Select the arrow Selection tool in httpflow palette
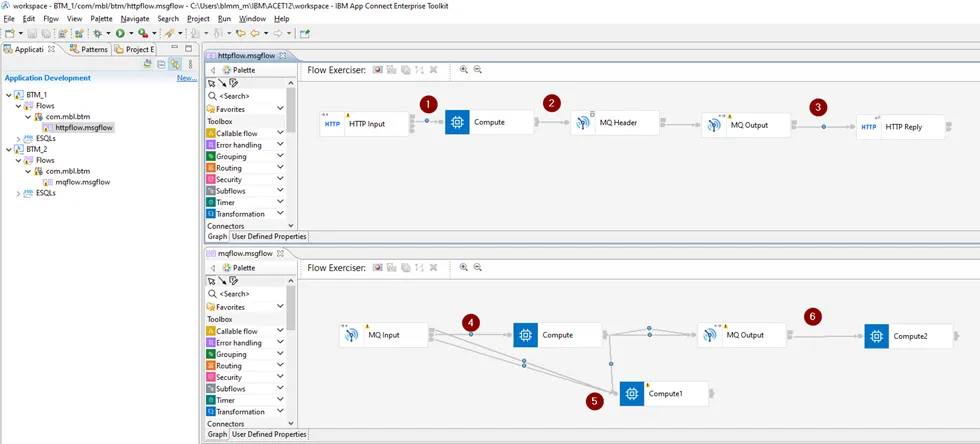The image size is (980, 444). pyautogui.click(x=211, y=83)
